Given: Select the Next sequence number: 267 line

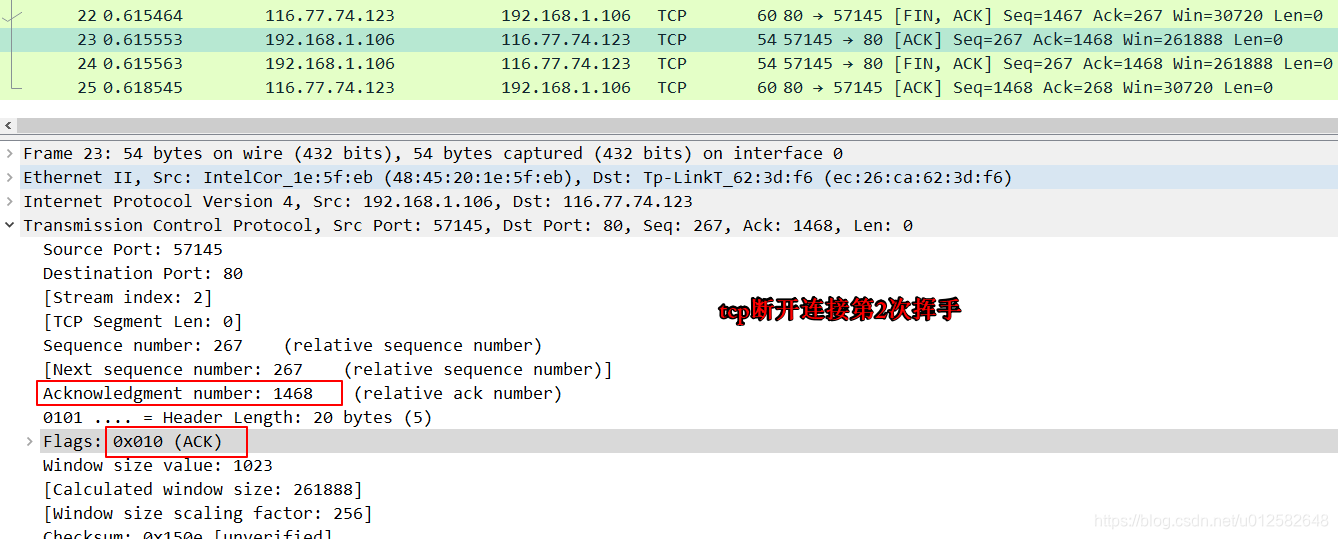Looking at the screenshot, I should [327, 369].
